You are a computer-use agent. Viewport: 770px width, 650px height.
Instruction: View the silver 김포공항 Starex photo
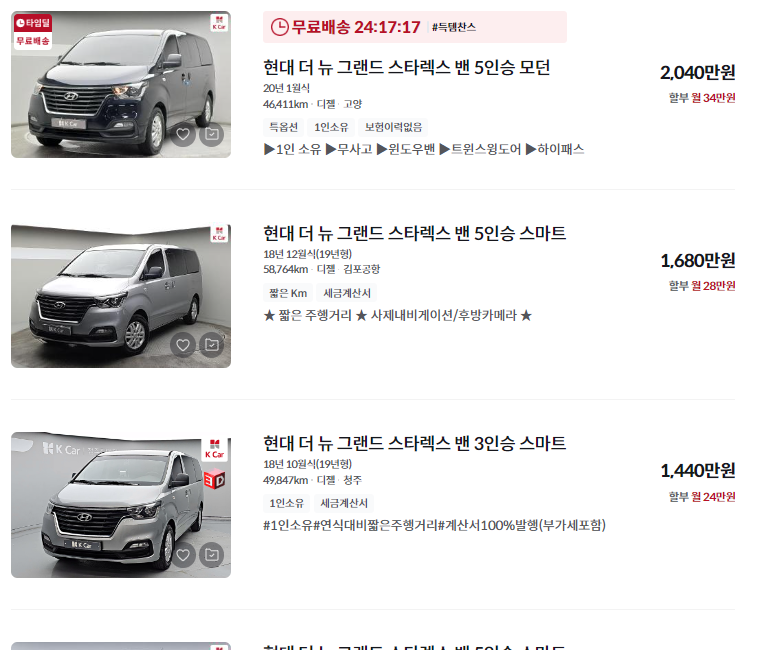[x=121, y=296]
